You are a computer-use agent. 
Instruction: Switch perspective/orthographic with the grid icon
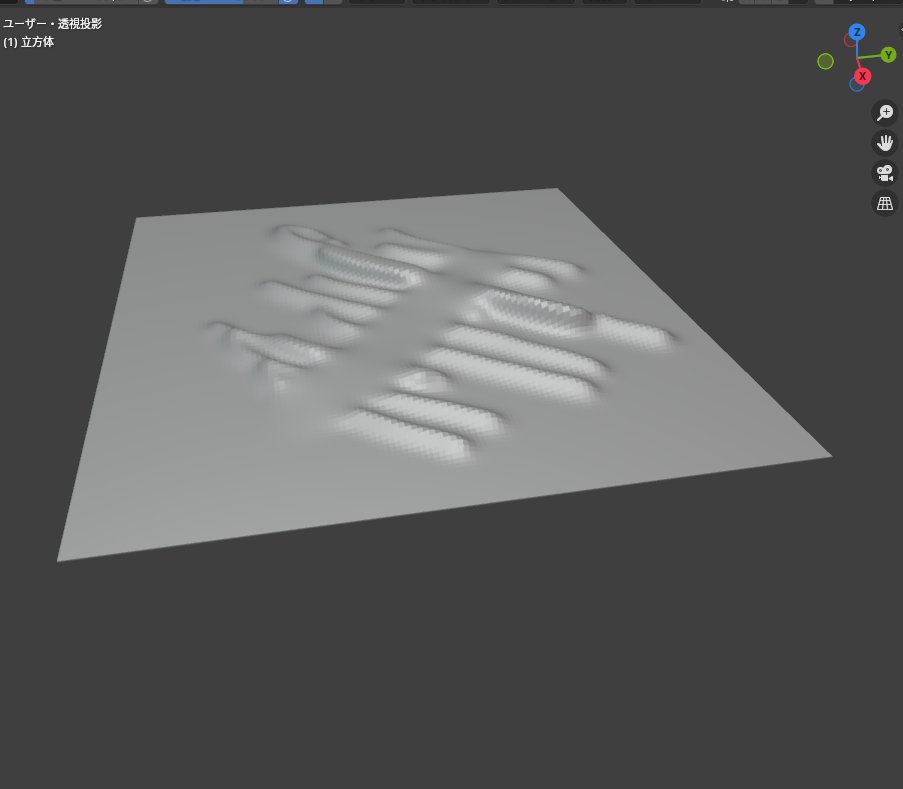pos(884,204)
